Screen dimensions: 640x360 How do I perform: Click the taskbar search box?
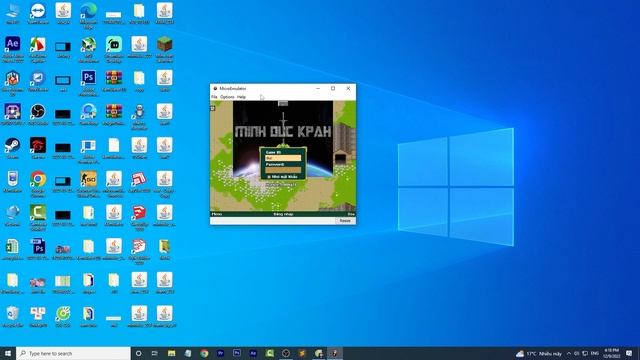coord(73,353)
